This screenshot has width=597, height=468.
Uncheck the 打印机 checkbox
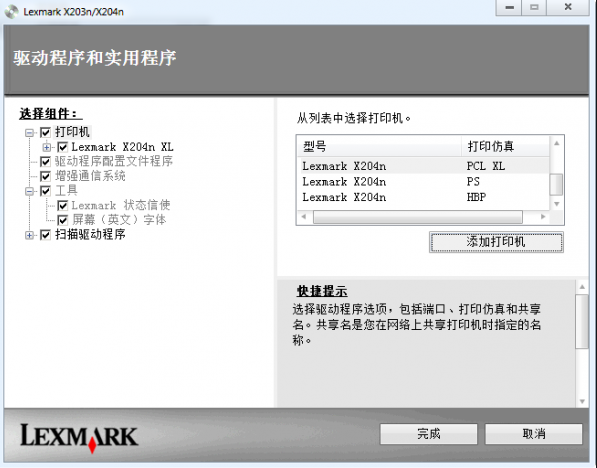point(45,133)
